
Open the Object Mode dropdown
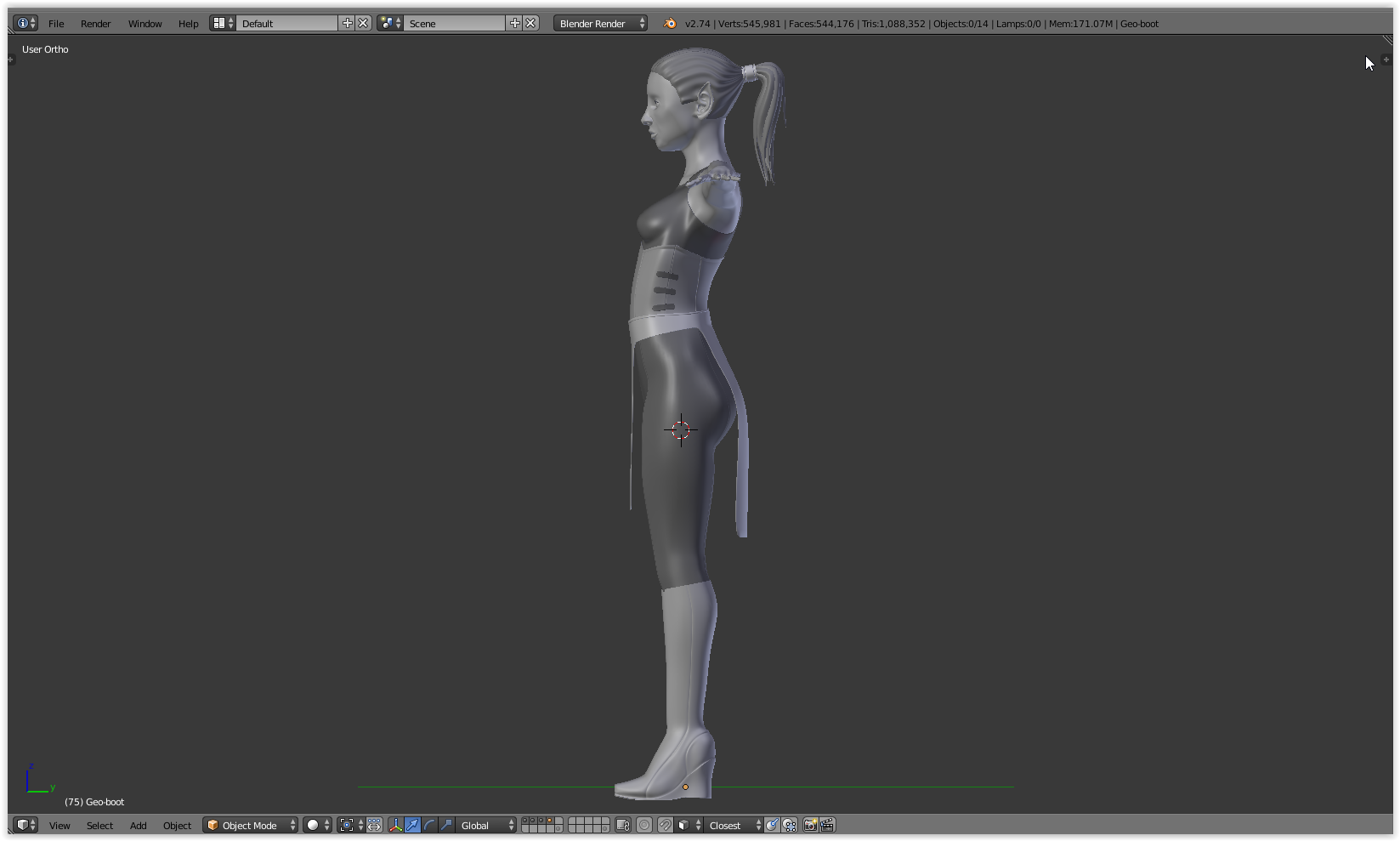[251, 825]
